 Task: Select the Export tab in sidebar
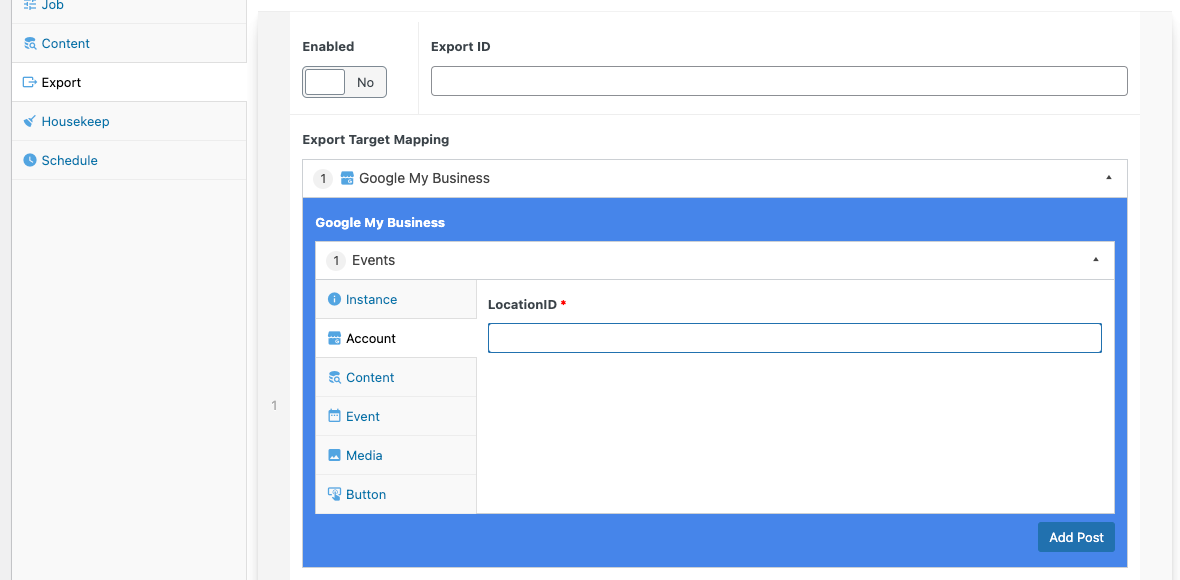pos(129,83)
